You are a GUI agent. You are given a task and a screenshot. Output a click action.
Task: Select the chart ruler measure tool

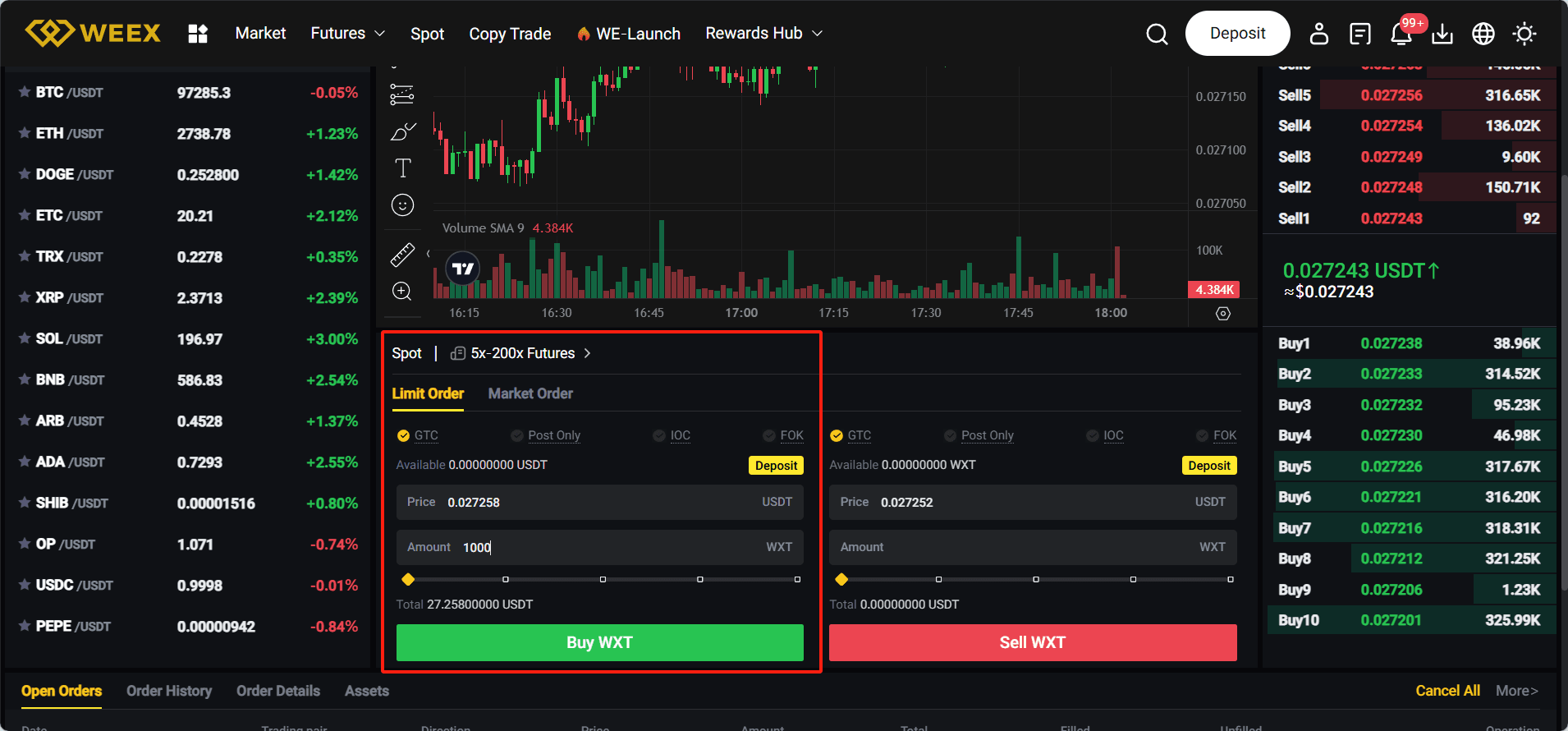click(x=402, y=255)
